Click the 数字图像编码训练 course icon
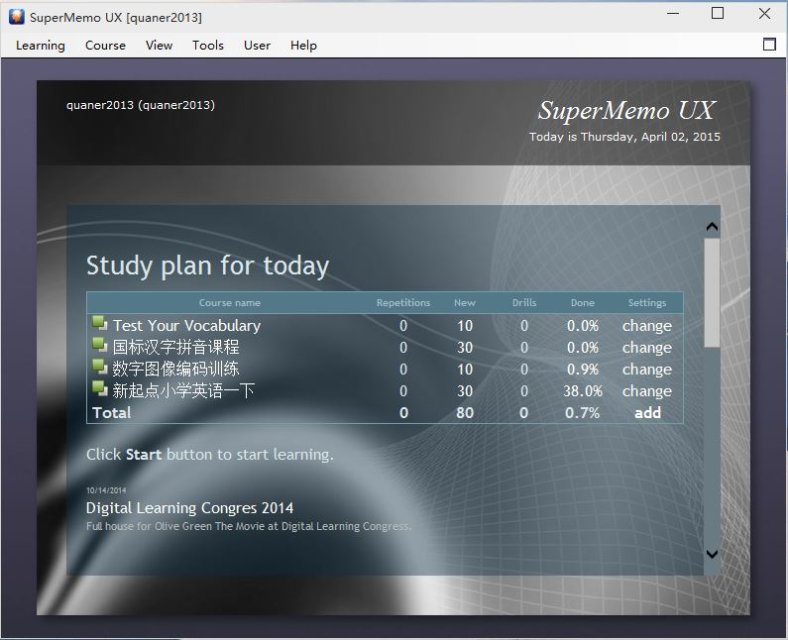Screen dimensions: 788x640 100,367
